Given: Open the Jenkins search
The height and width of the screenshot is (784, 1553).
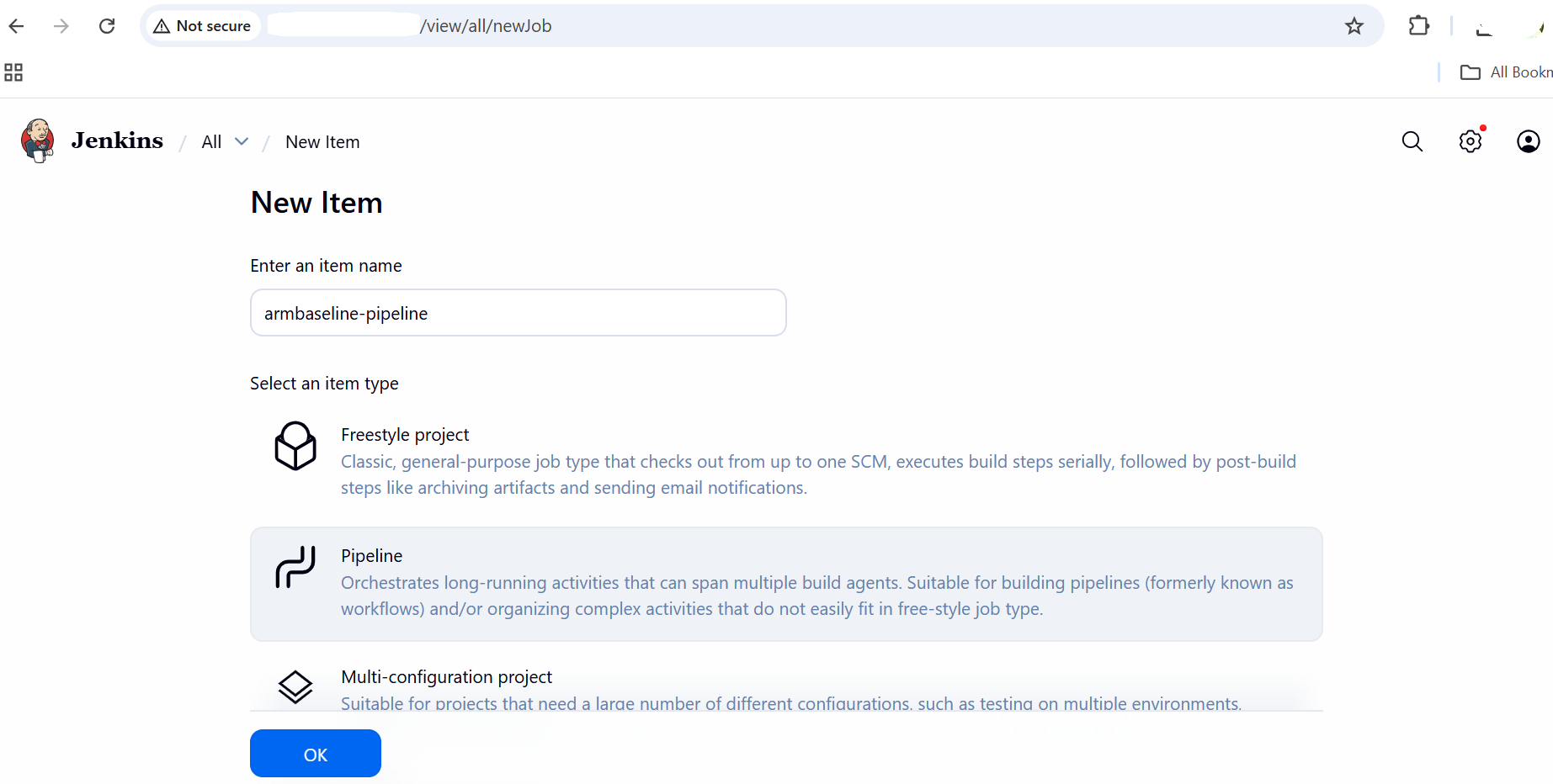Looking at the screenshot, I should point(1412,141).
